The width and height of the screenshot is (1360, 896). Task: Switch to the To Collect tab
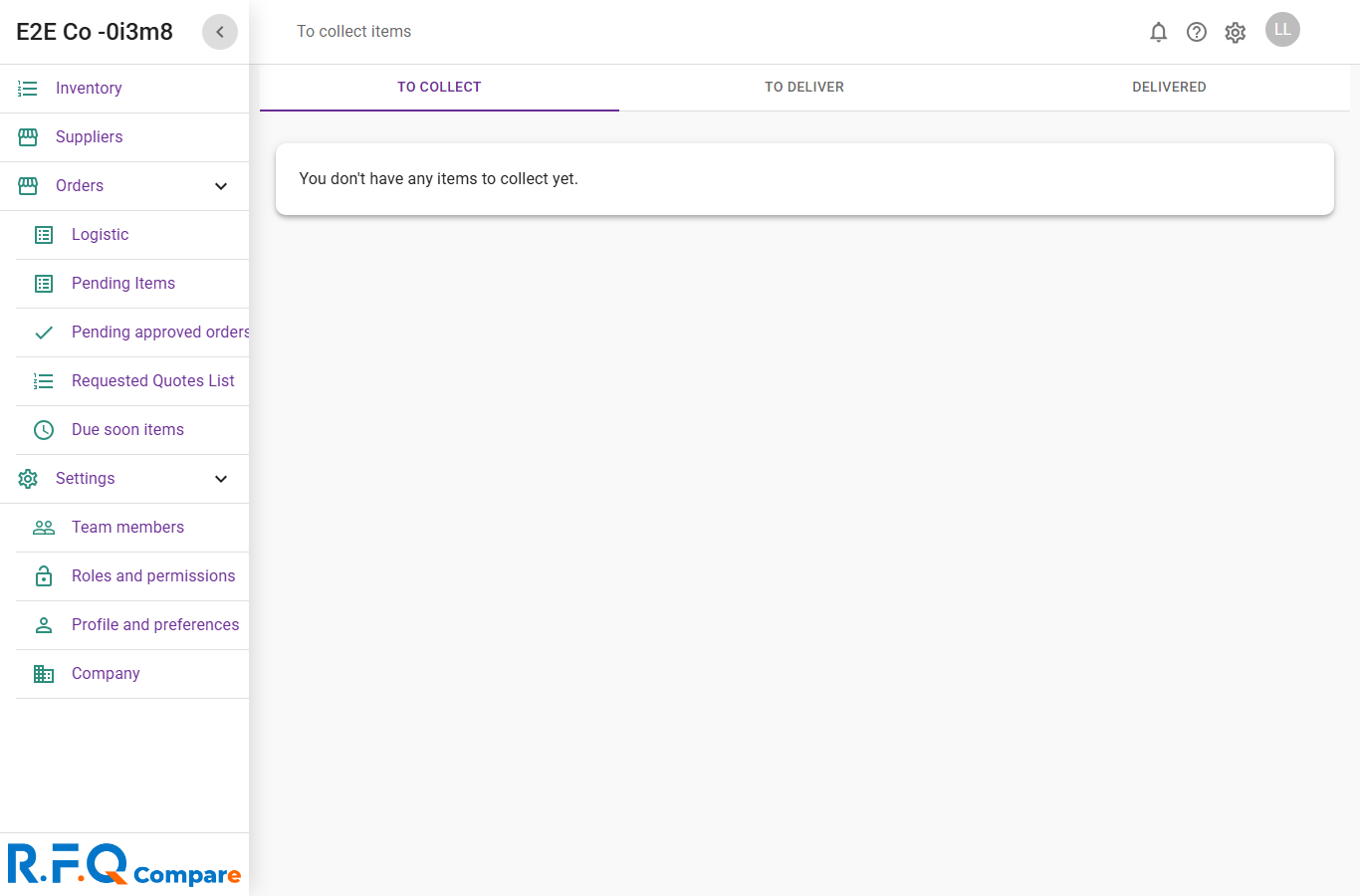point(439,88)
